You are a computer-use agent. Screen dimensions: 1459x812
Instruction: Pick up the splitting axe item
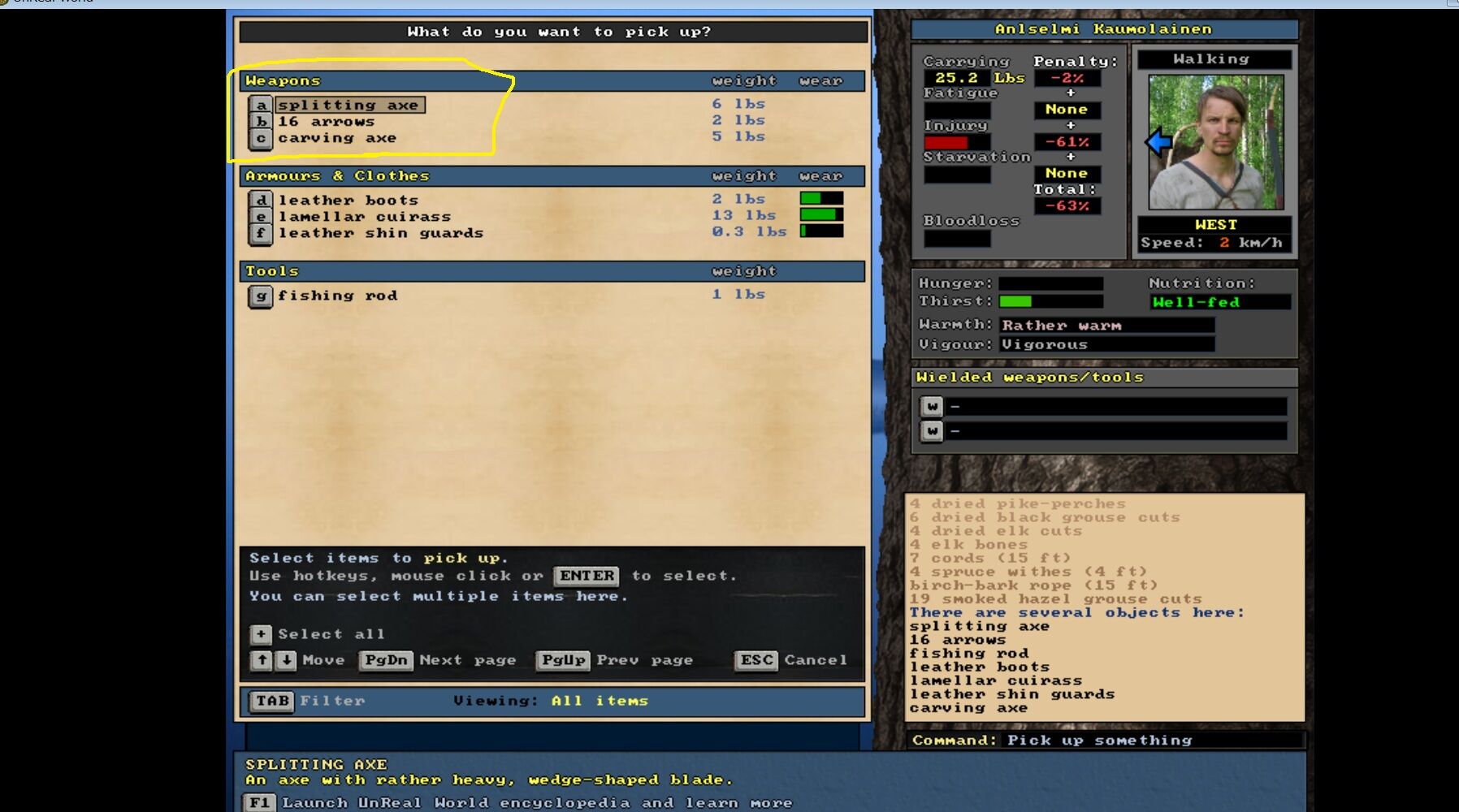[x=350, y=105]
